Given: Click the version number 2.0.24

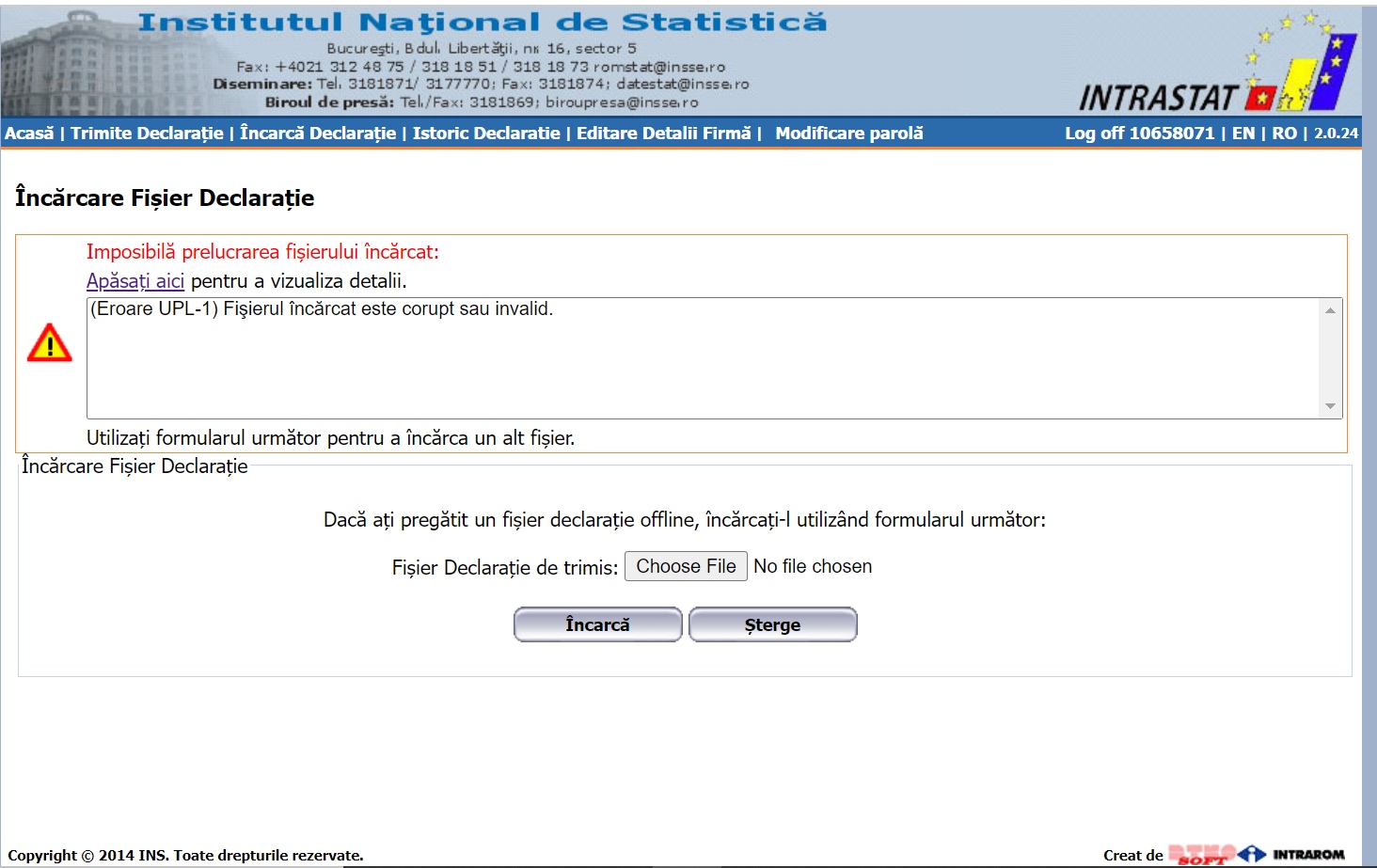Looking at the screenshot, I should pyautogui.click(x=1336, y=133).
